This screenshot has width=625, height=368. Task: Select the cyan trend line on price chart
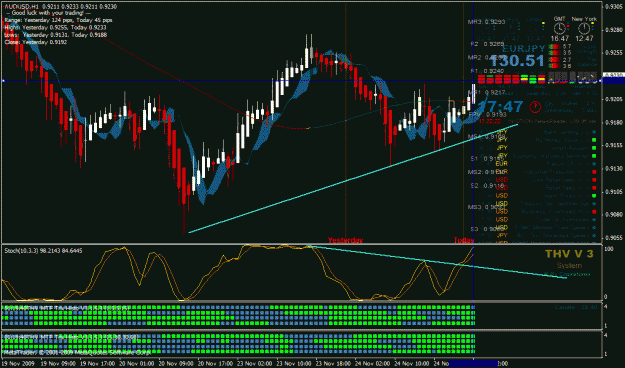click(x=353, y=178)
